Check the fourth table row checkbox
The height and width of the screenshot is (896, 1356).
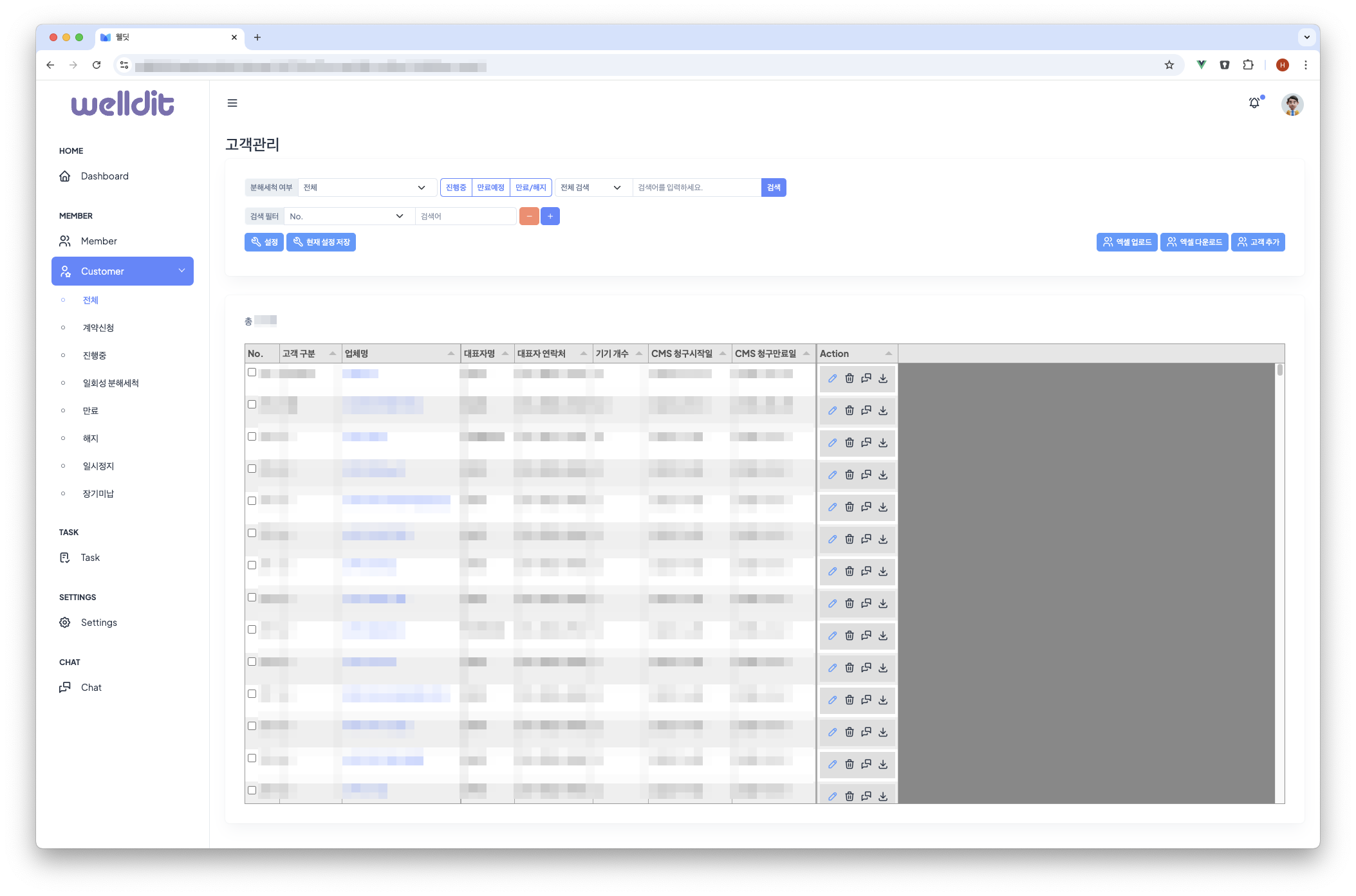click(252, 469)
